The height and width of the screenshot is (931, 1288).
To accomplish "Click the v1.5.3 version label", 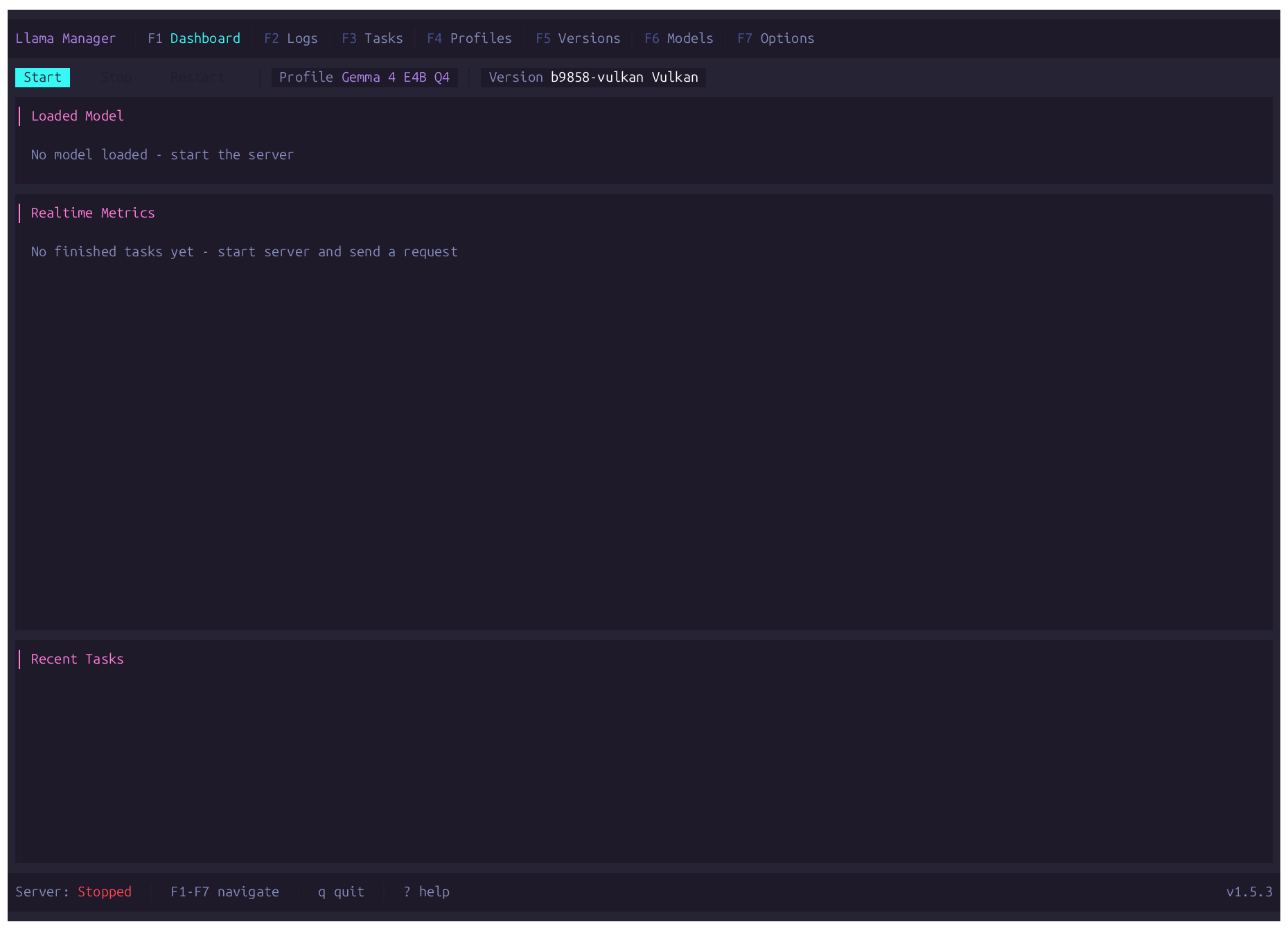I will [x=1249, y=892].
